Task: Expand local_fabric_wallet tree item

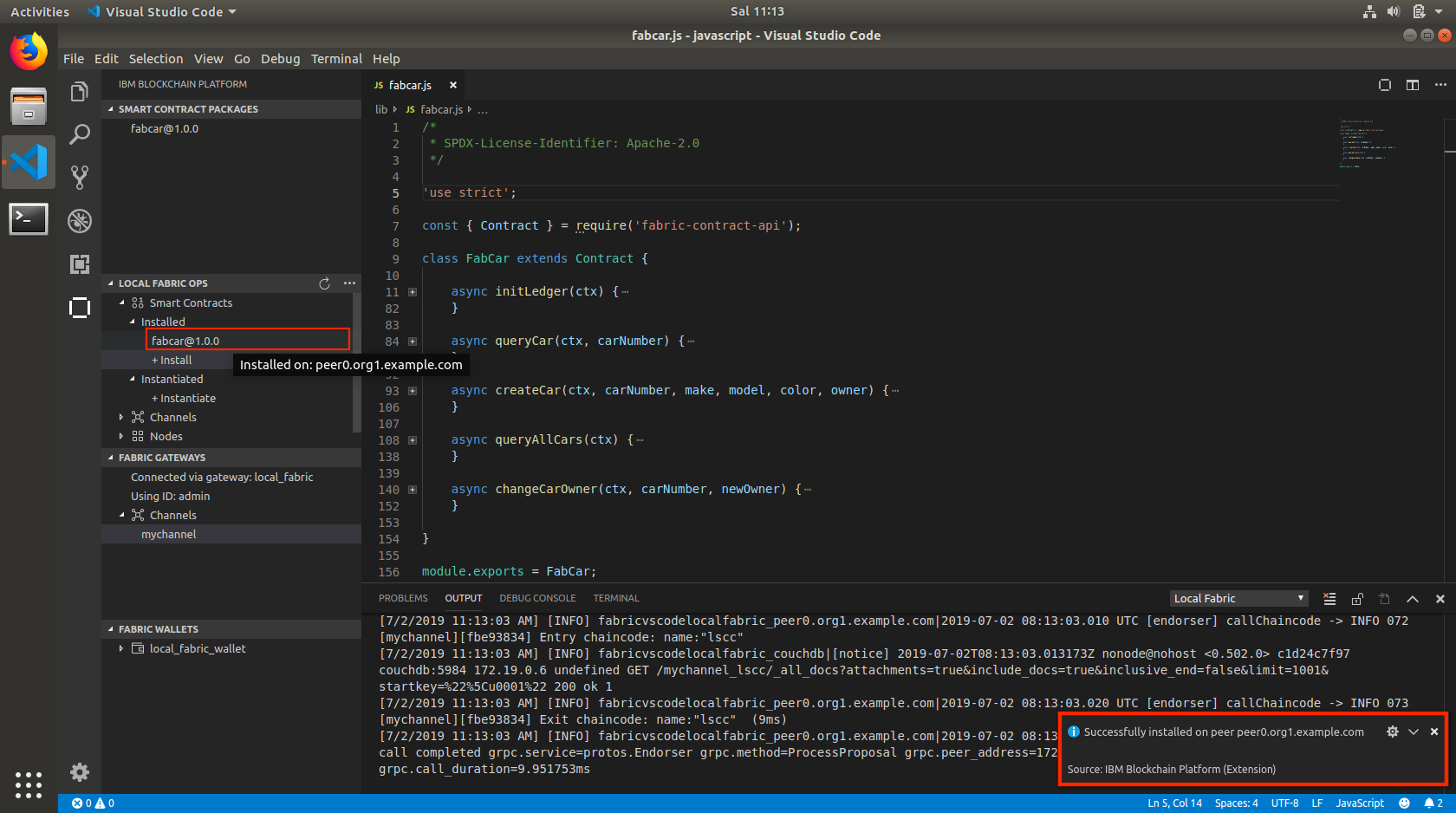Action: click(x=121, y=648)
